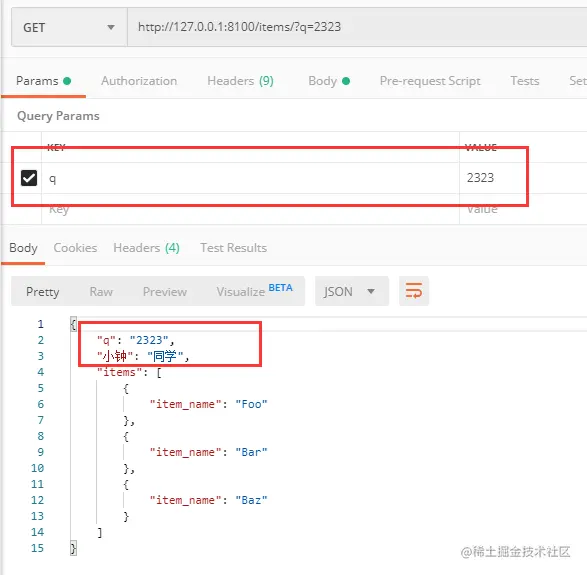Open the JSON format dropdown
The width and height of the screenshot is (587, 575).
(x=352, y=291)
